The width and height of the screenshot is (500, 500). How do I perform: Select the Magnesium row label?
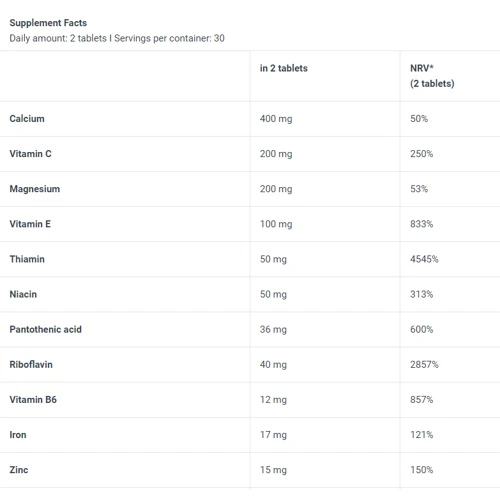tap(35, 189)
